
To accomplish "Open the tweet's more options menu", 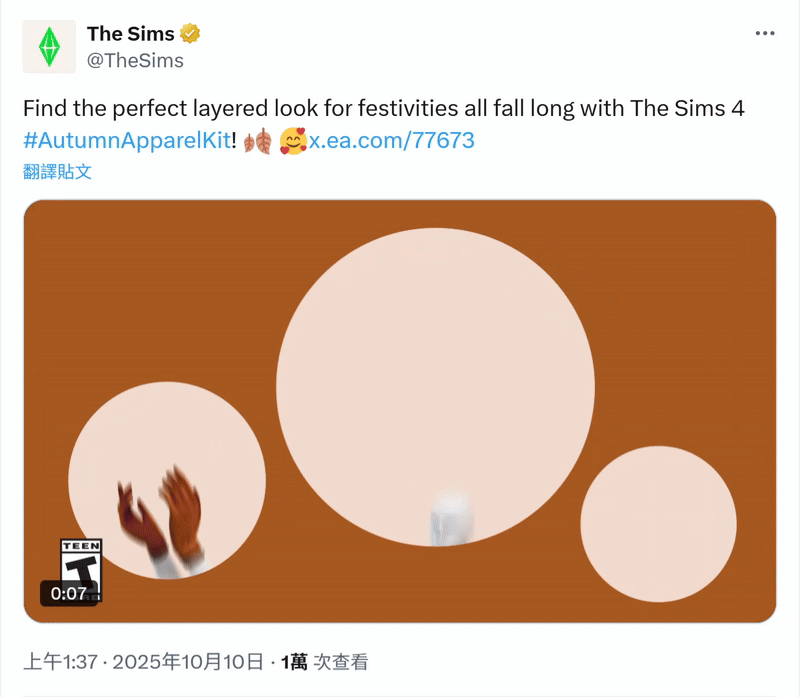I will 765,33.
